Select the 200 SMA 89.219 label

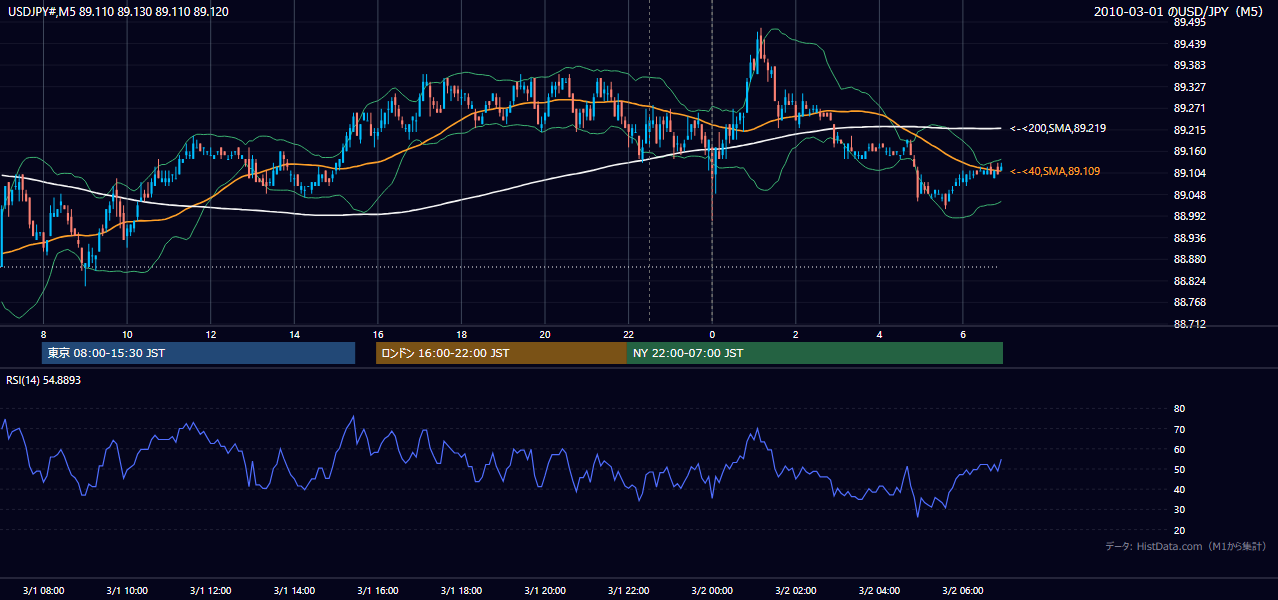click(x=1057, y=128)
